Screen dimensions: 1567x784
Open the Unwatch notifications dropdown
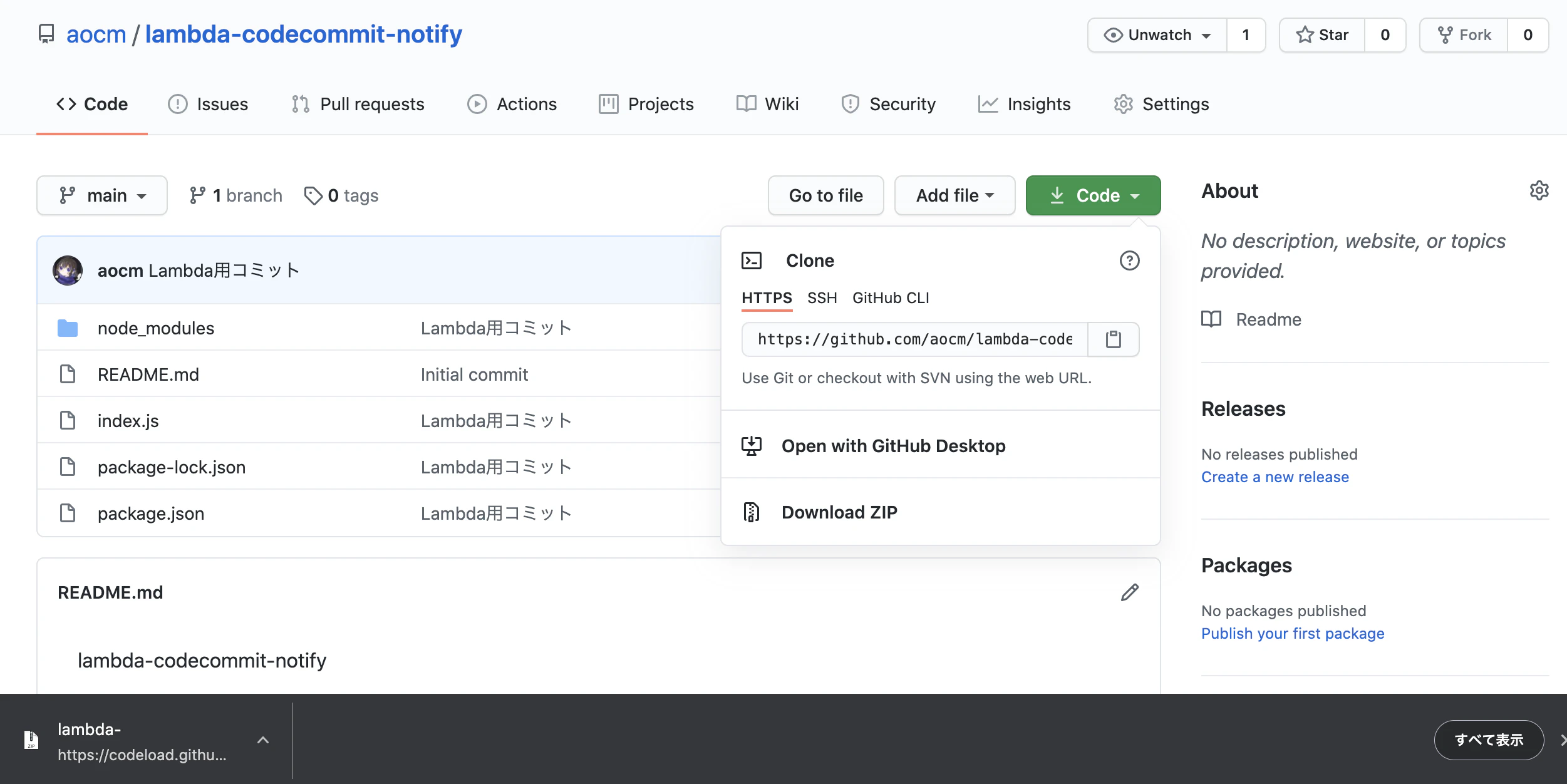tap(1157, 35)
